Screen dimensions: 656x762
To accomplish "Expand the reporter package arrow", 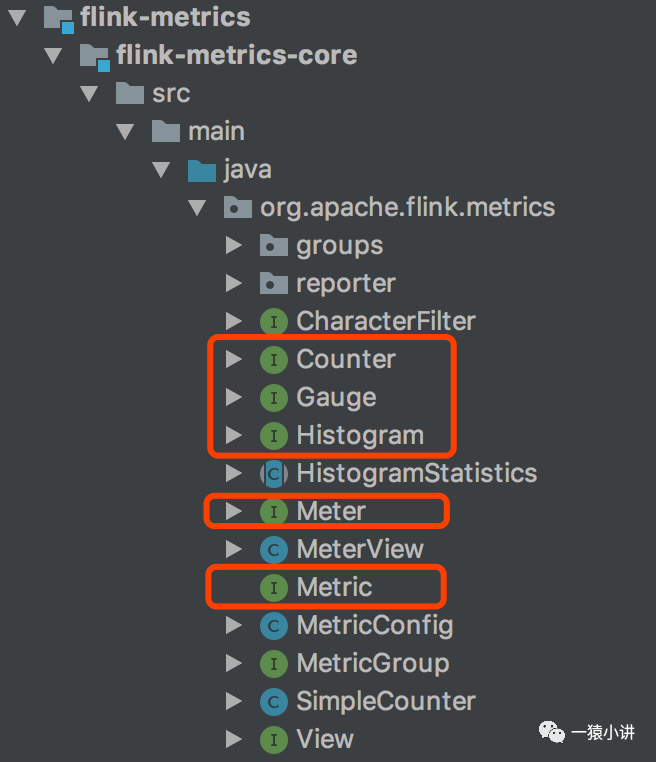I will tap(233, 283).
